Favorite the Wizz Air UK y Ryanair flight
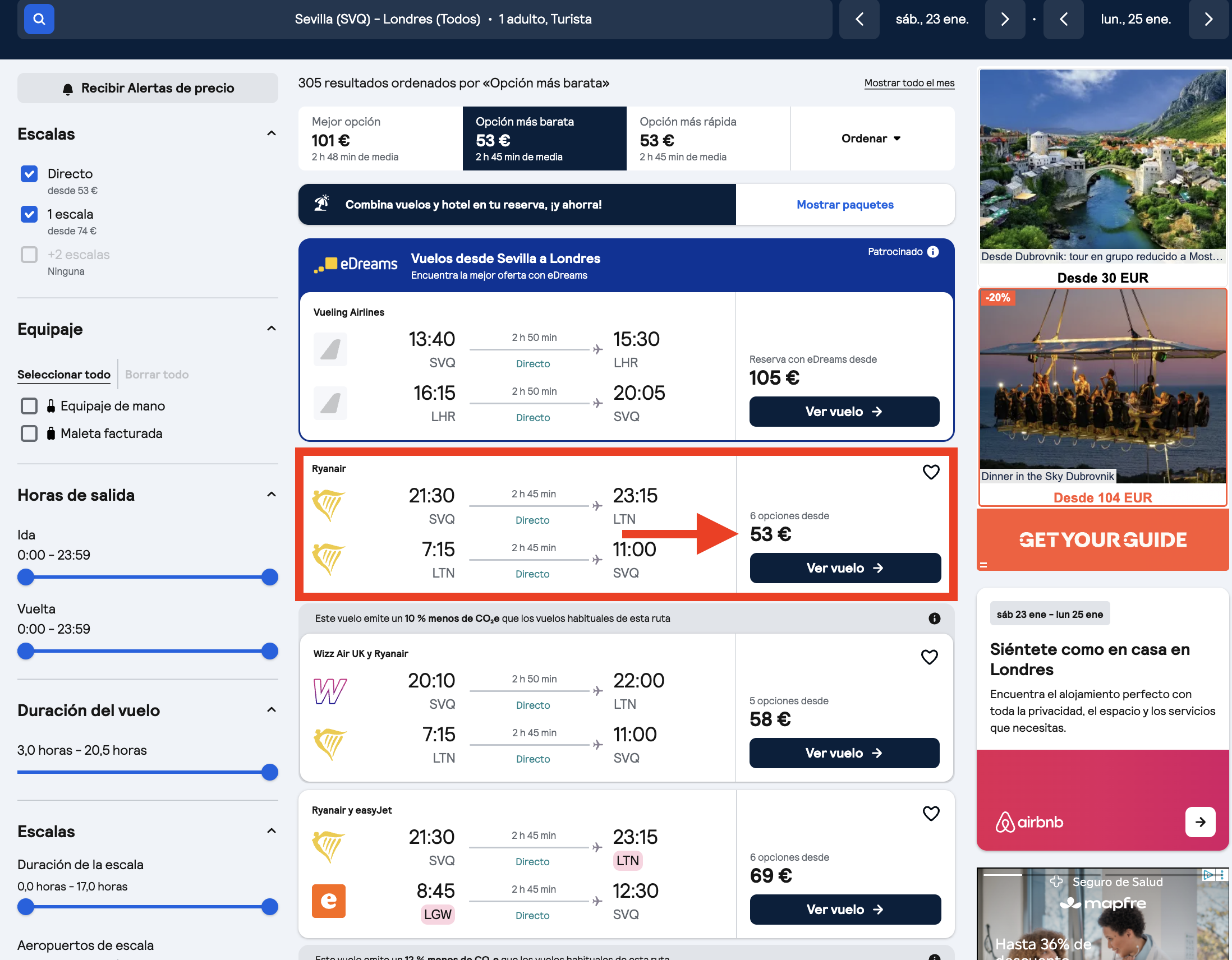This screenshot has width=1232, height=960. (929, 657)
